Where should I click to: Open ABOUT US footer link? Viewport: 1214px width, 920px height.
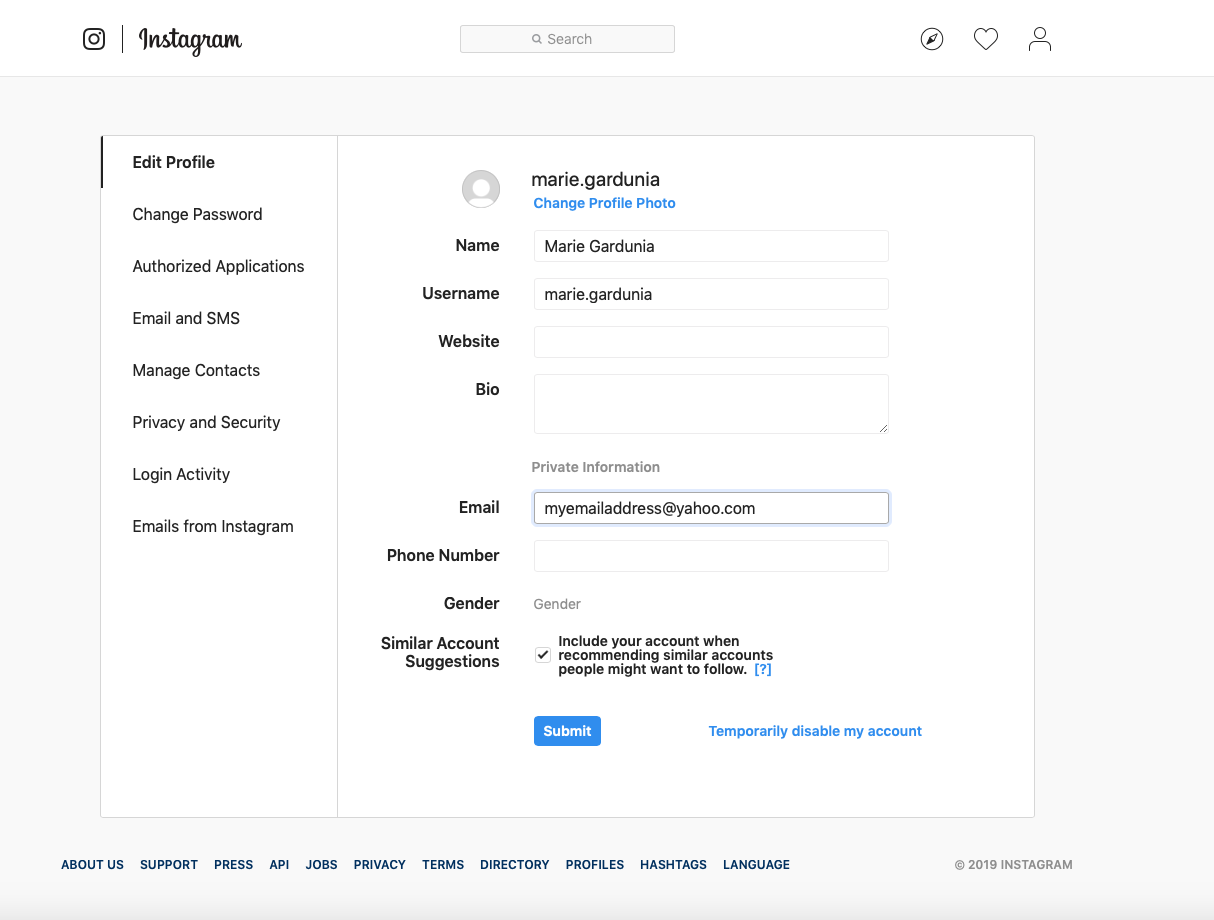coord(92,865)
